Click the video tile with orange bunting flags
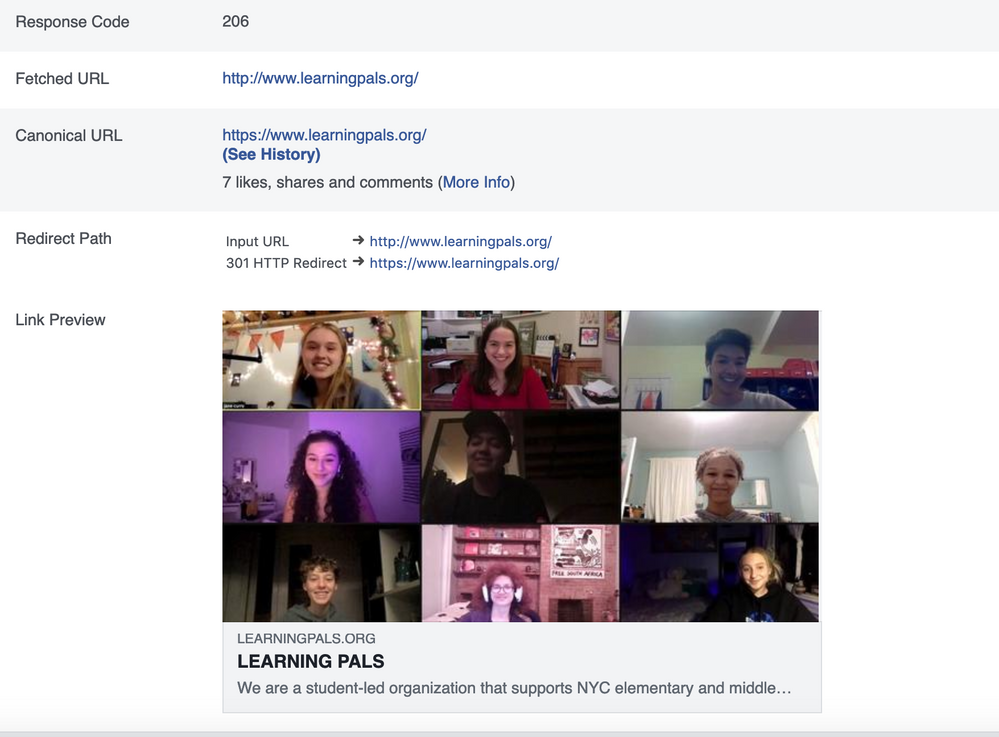The image size is (999, 737). (321, 360)
